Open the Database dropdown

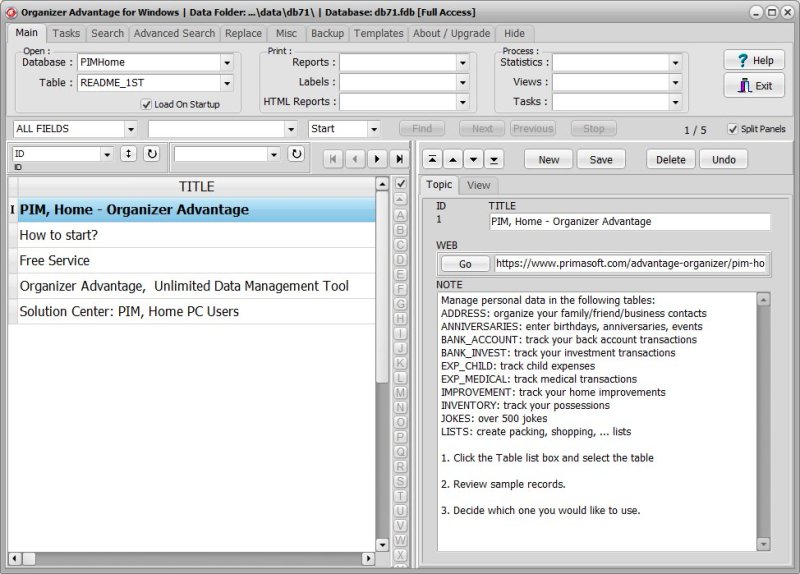click(x=227, y=63)
